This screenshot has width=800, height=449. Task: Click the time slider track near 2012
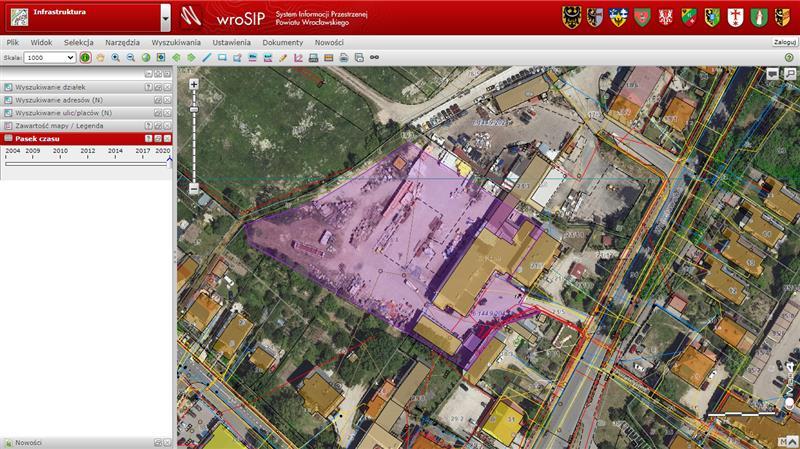pos(88,162)
